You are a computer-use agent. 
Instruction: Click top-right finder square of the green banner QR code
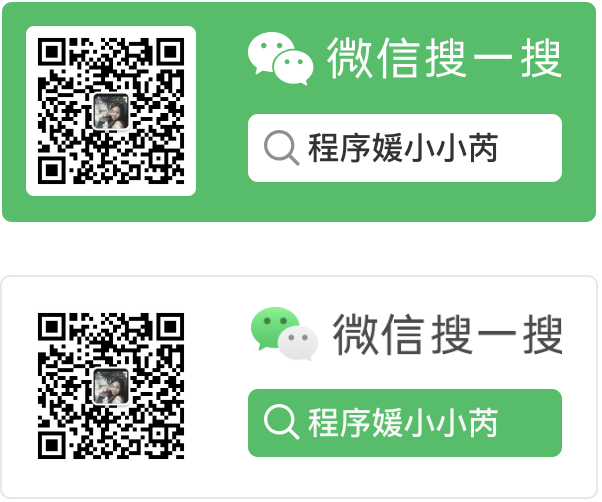click(171, 51)
